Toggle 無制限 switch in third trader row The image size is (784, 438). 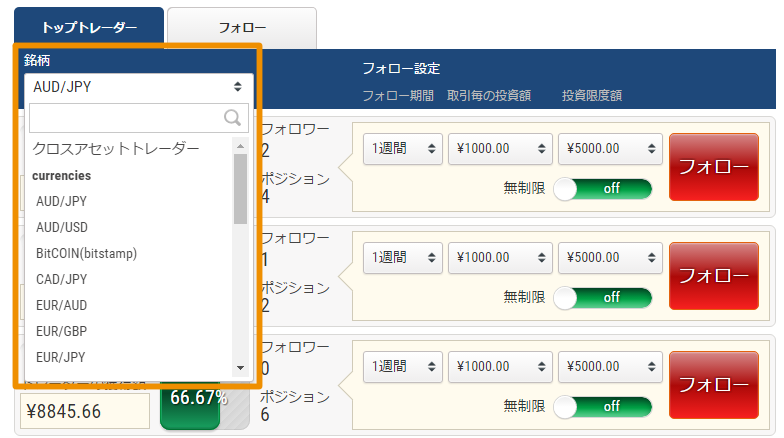click(602, 406)
